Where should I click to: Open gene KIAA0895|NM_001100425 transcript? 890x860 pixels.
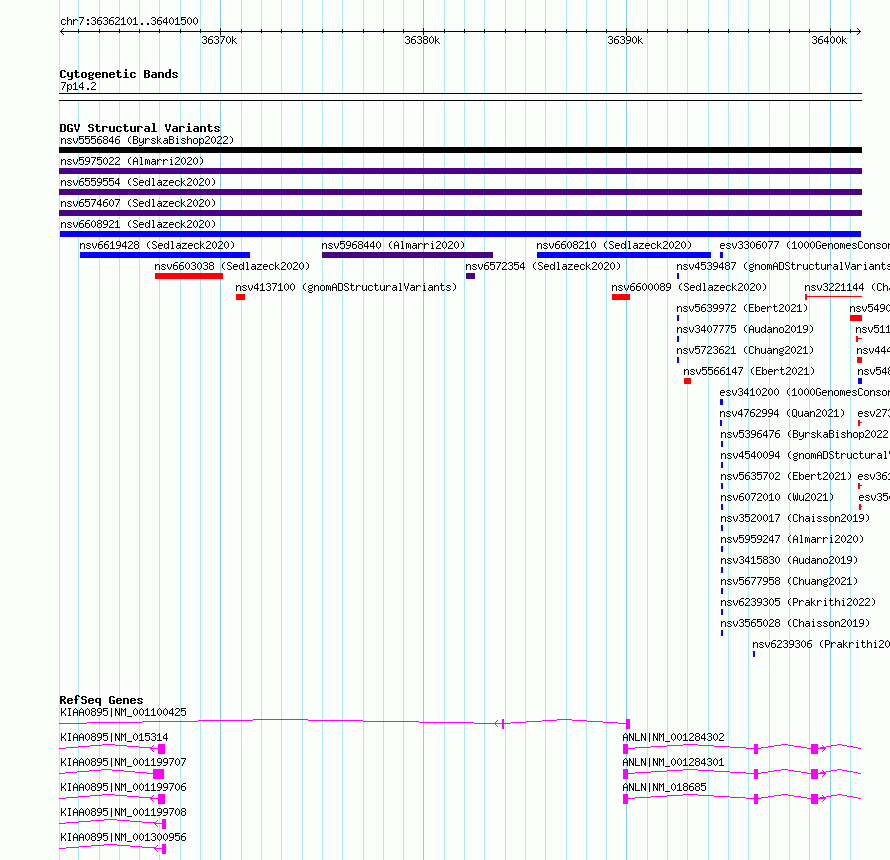pos(123,712)
